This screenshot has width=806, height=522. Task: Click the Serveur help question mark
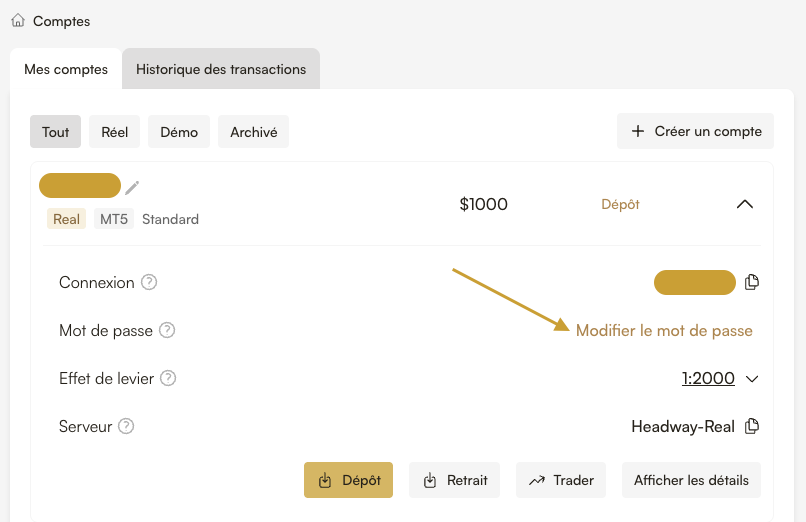(126, 426)
